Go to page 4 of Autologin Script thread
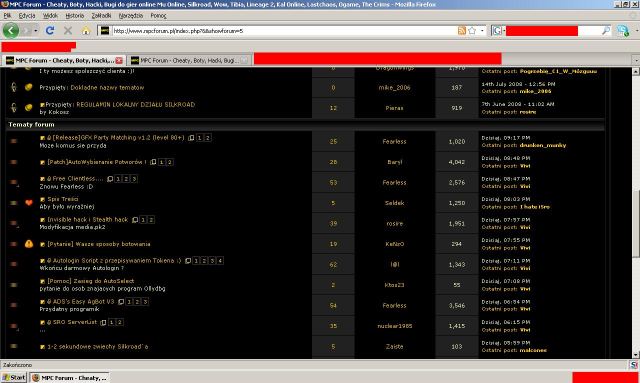The height and width of the screenshot is (383, 640). pyautogui.click(x=220, y=261)
